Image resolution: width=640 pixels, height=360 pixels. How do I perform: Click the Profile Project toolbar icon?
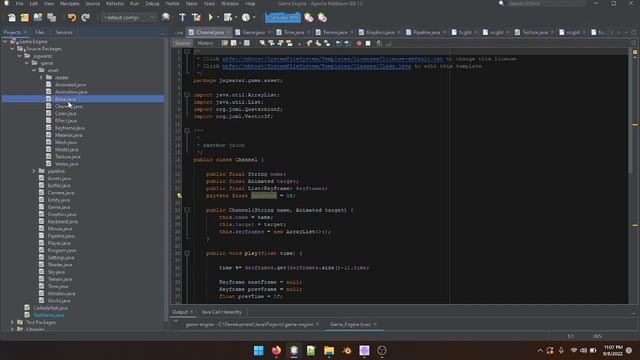pyautogui.click(x=246, y=18)
